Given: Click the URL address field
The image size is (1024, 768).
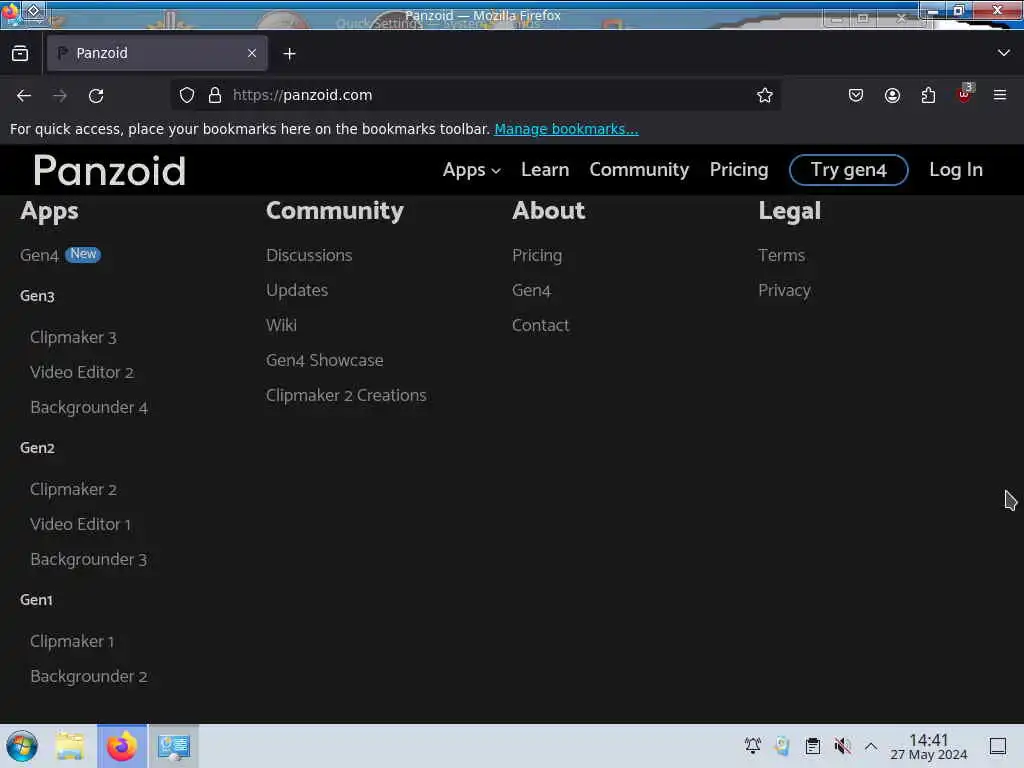Looking at the screenshot, I should 477,95.
